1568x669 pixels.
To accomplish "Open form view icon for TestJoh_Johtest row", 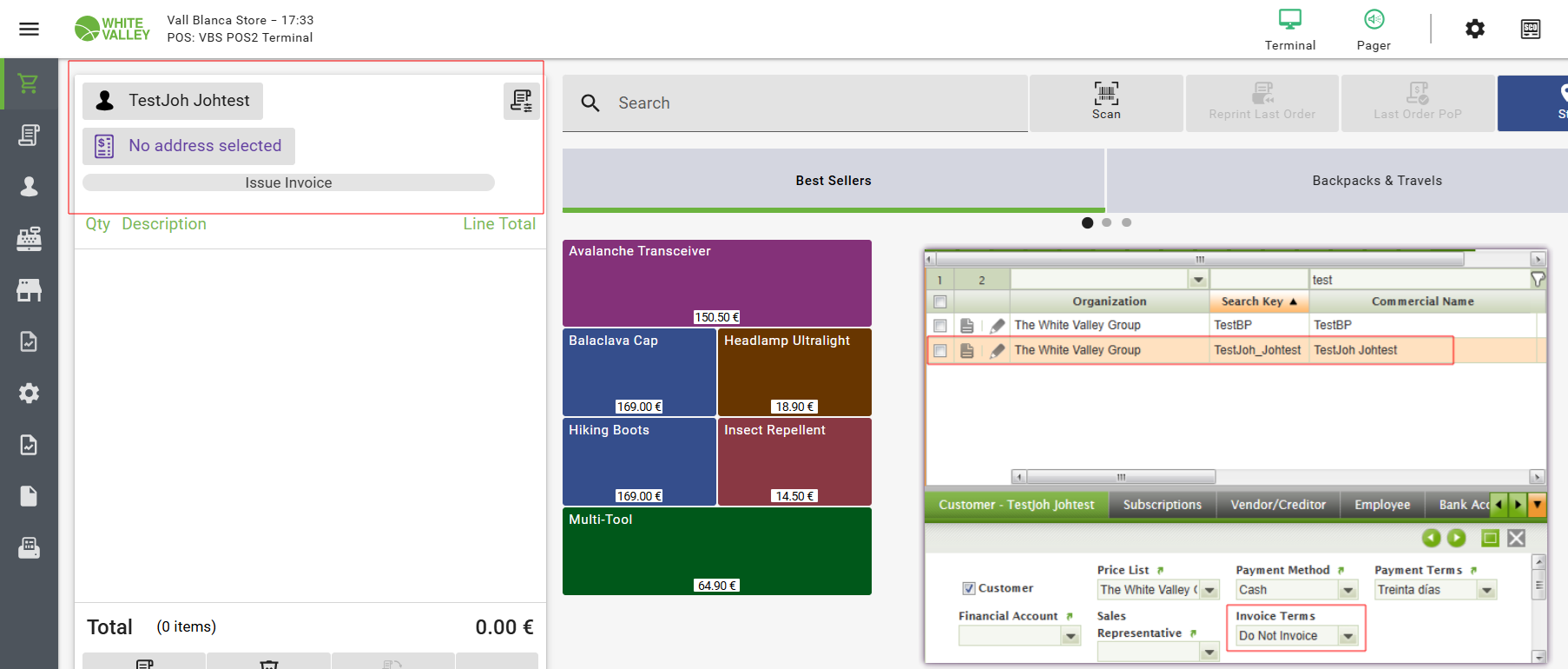I will click(966, 350).
